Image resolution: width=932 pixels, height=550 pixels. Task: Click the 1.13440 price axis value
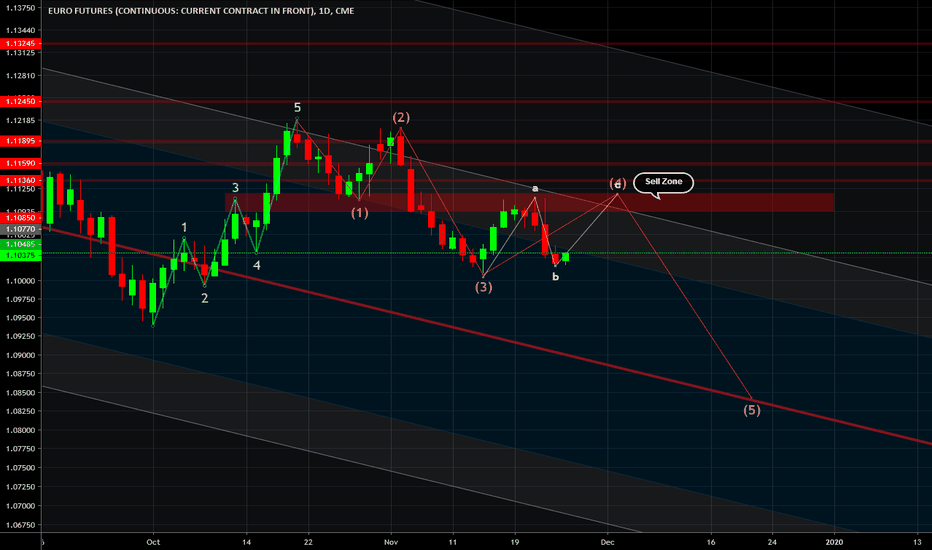(x=20, y=30)
